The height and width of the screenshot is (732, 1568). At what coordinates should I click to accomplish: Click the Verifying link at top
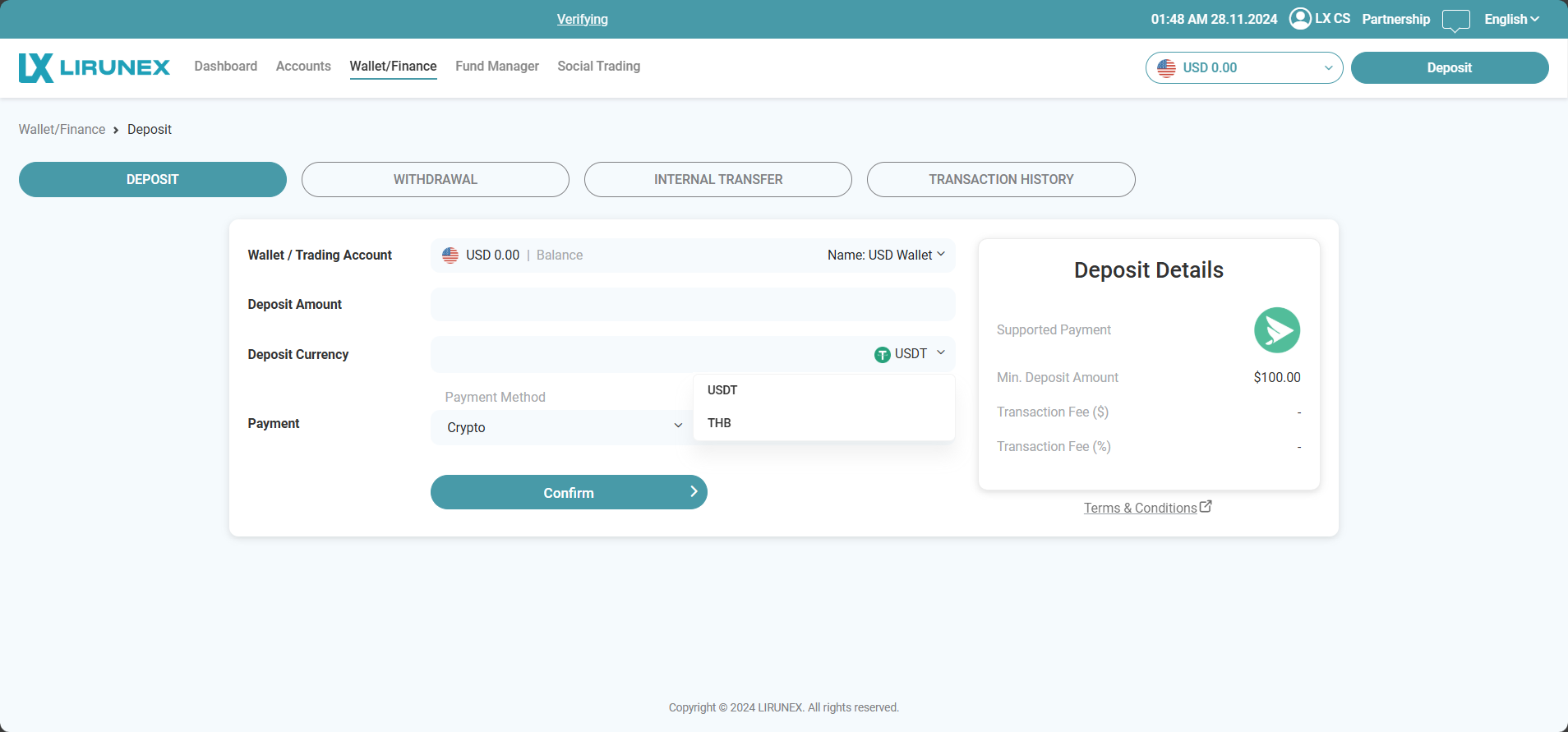click(582, 19)
